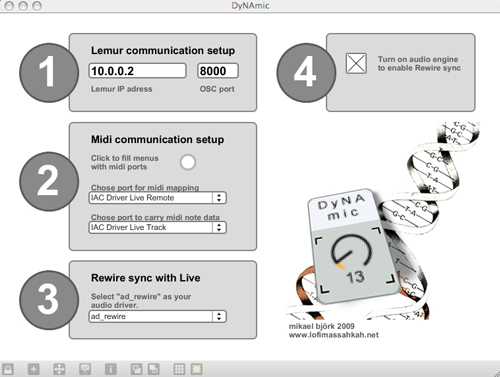500x377 pixels.
Task: Open the inspector info icon
Action: pos(111,369)
